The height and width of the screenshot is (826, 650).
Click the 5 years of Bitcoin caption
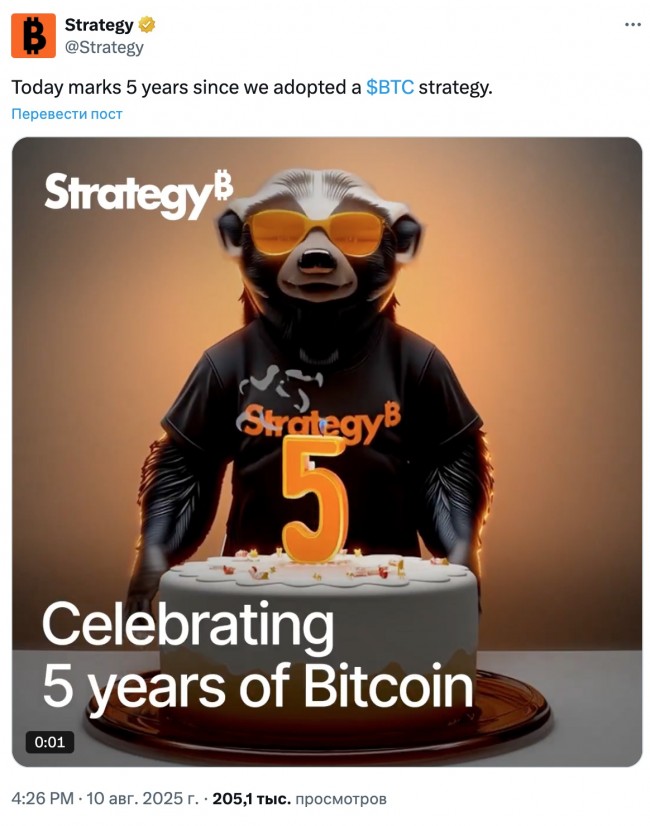(x=257, y=687)
